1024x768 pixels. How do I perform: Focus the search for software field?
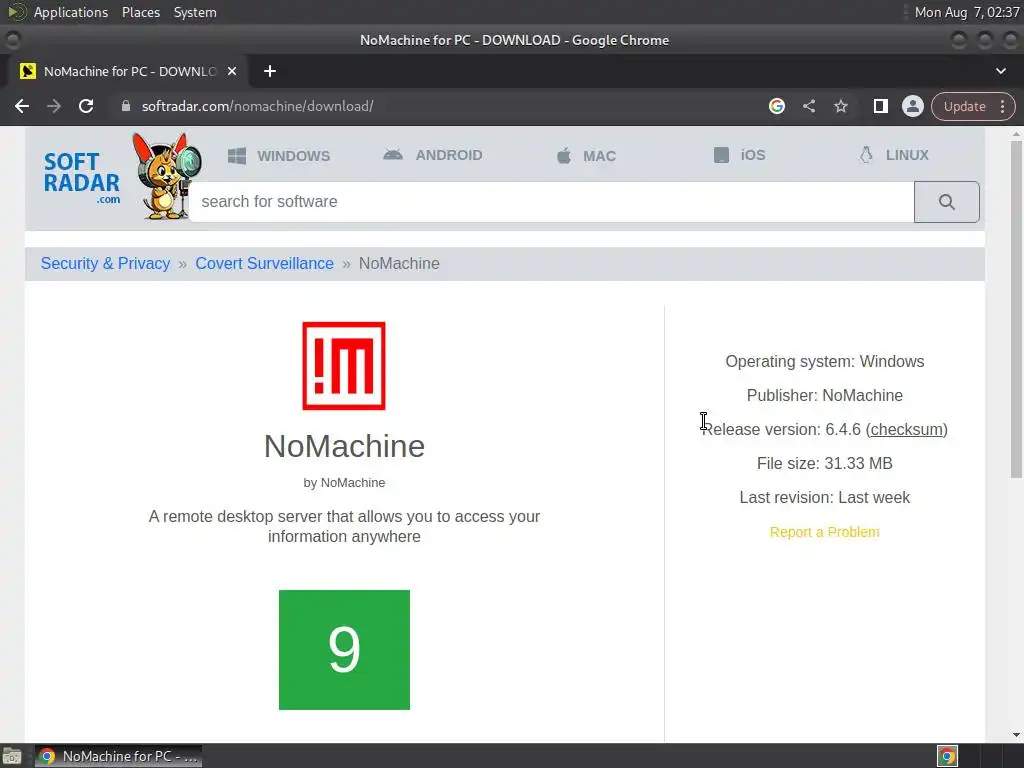tap(552, 202)
